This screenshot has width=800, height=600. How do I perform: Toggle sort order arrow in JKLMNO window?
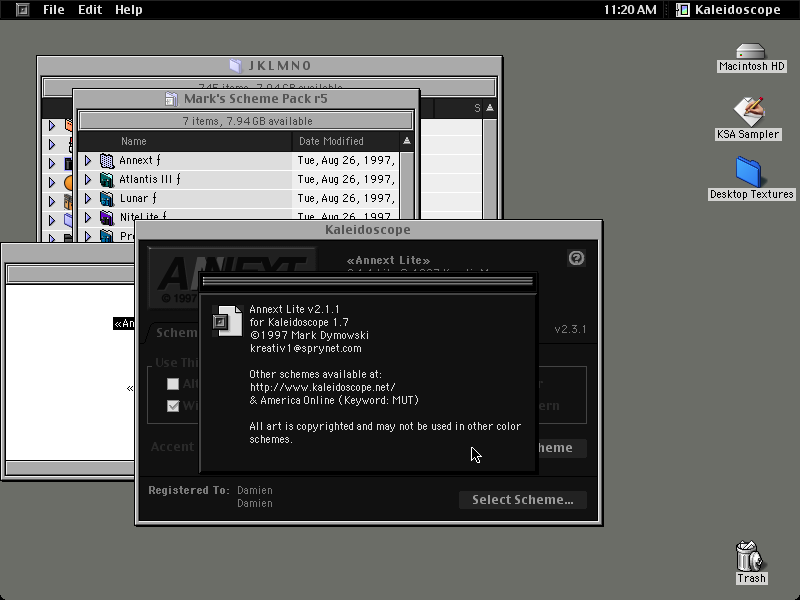(490, 108)
